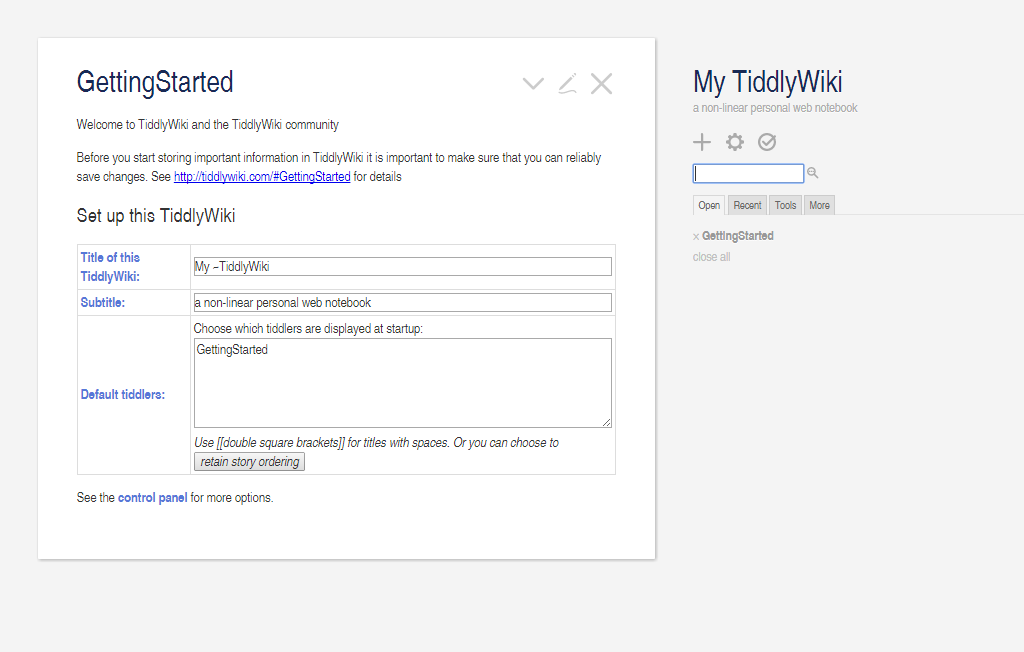Screen dimensions: 1024x652
Task: Close the GettingStarted tiddler with the X icon
Action: click(x=601, y=84)
